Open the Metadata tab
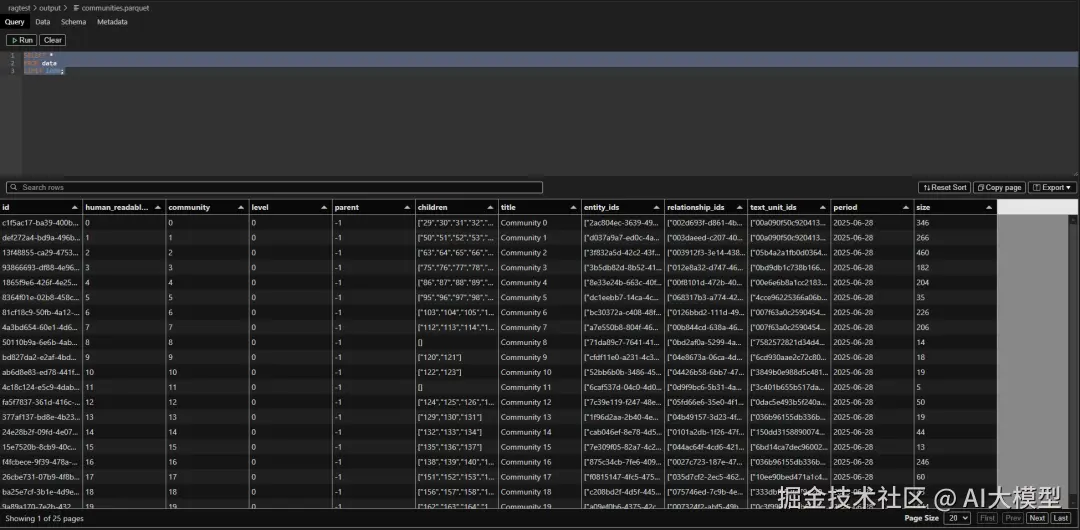1080x530 pixels. click(112, 21)
